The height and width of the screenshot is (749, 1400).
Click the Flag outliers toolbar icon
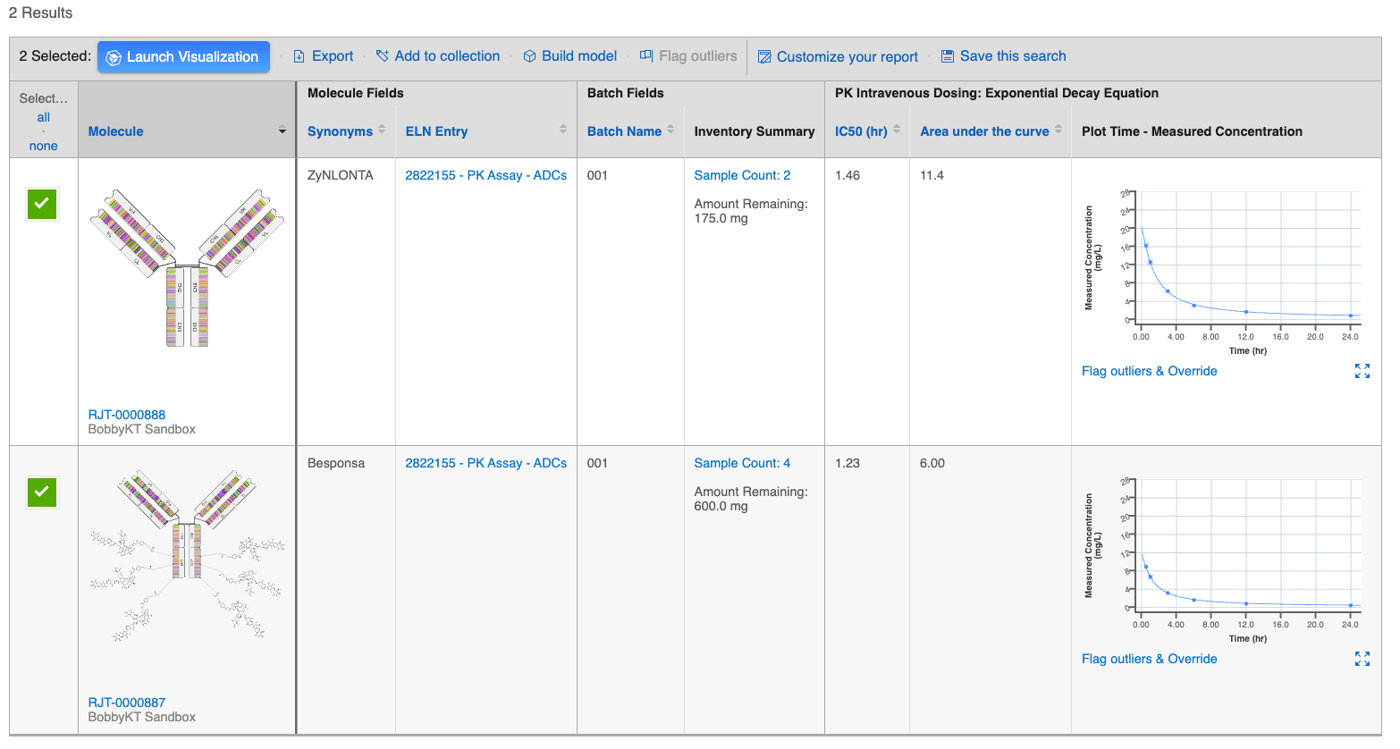tap(646, 57)
